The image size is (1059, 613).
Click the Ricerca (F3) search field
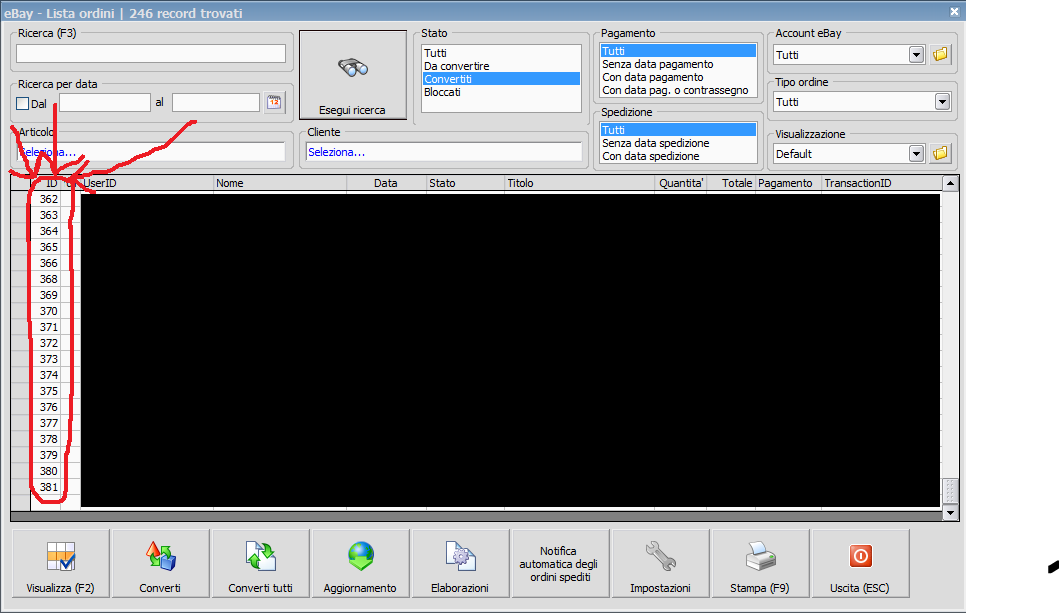point(151,54)
